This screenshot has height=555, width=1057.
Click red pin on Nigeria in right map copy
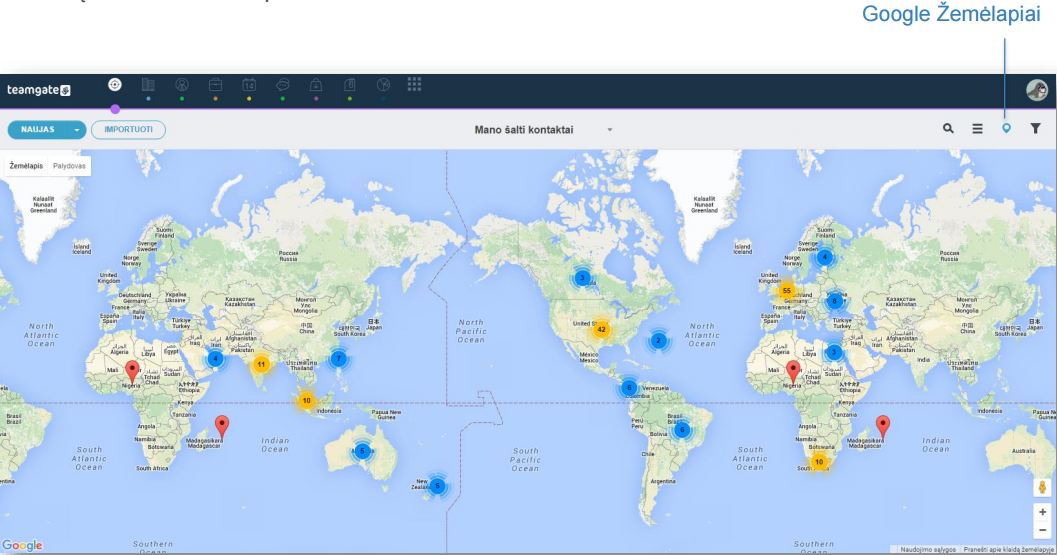pos(793,372)
